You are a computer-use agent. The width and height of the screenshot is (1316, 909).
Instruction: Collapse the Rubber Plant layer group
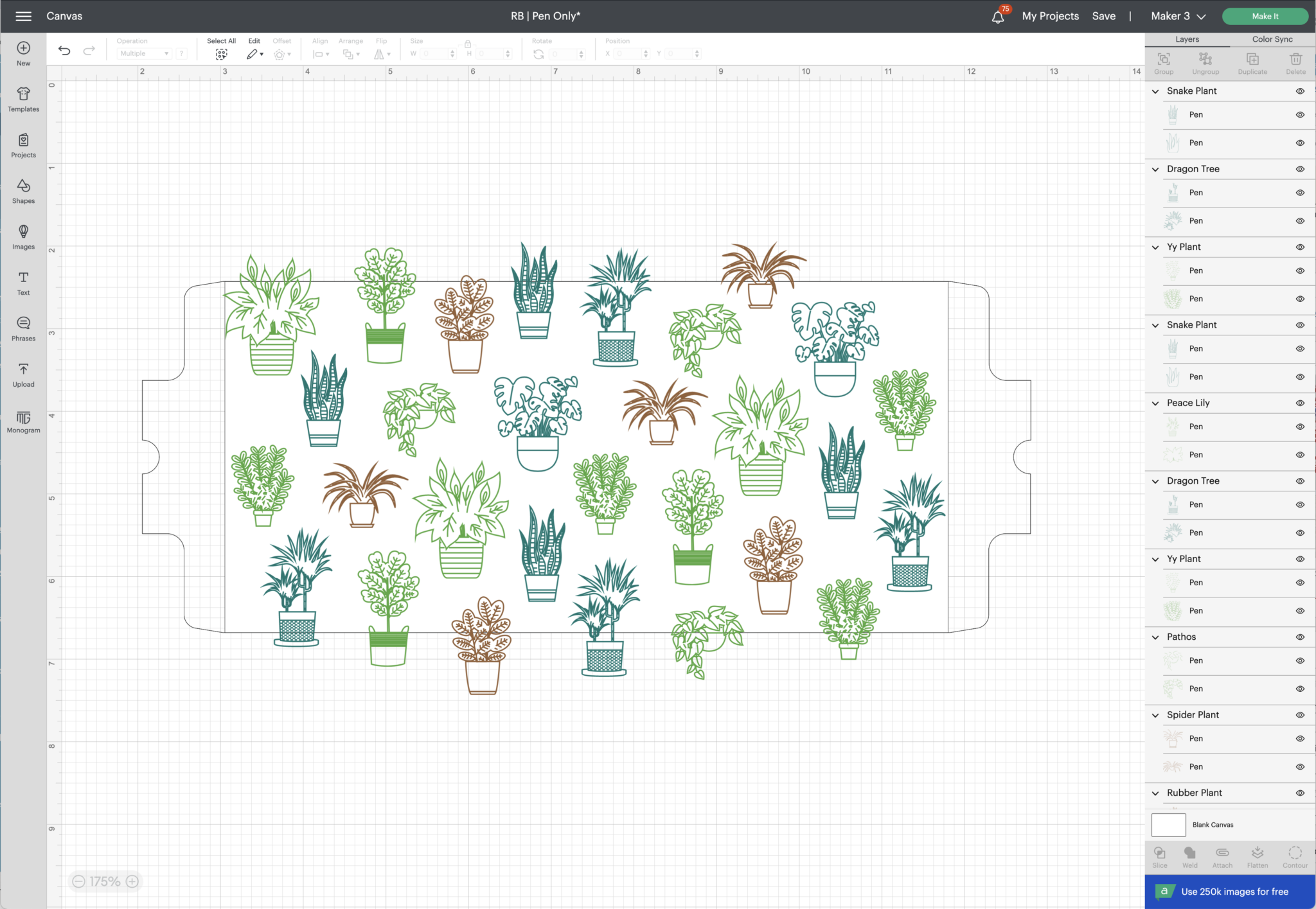pyautogui.click(x=1155, y=793)
